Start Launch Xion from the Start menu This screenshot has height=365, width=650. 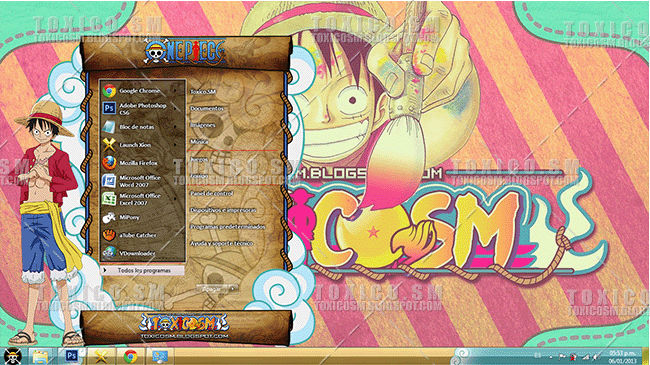pyautogui.click(x=142, y=145)
